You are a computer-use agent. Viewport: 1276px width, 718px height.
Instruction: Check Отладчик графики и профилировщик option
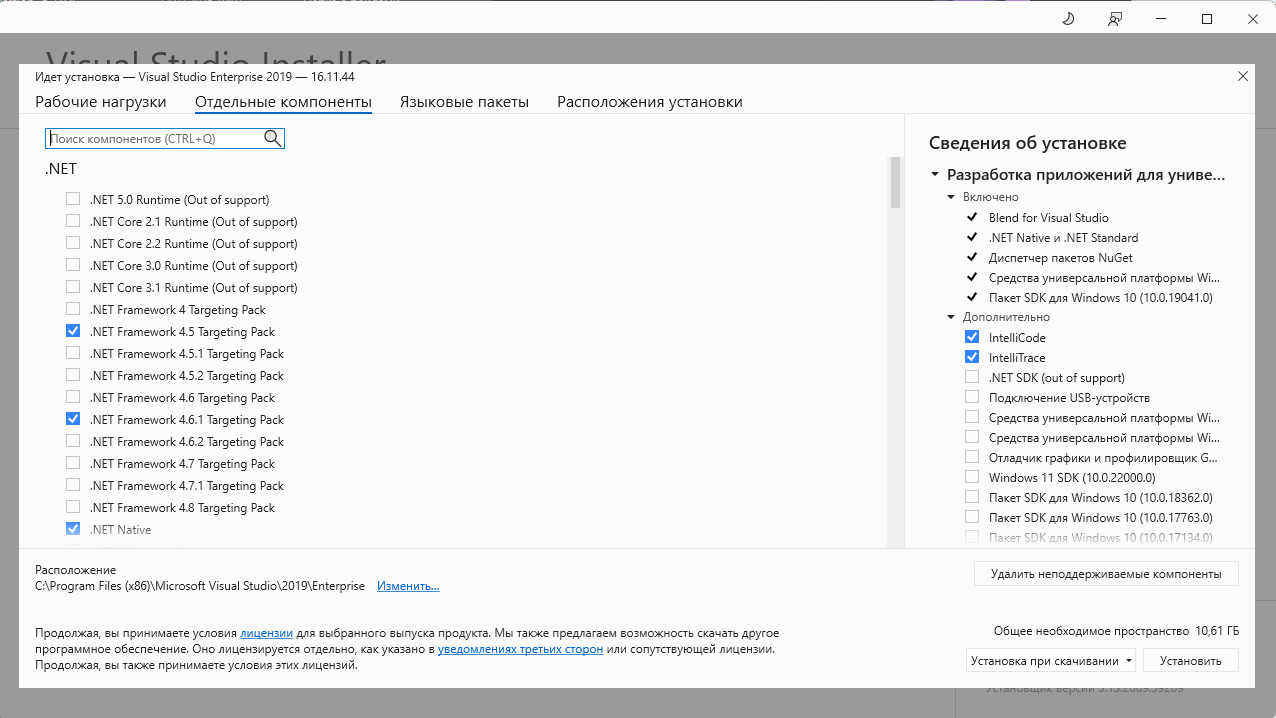click(972, 457)
